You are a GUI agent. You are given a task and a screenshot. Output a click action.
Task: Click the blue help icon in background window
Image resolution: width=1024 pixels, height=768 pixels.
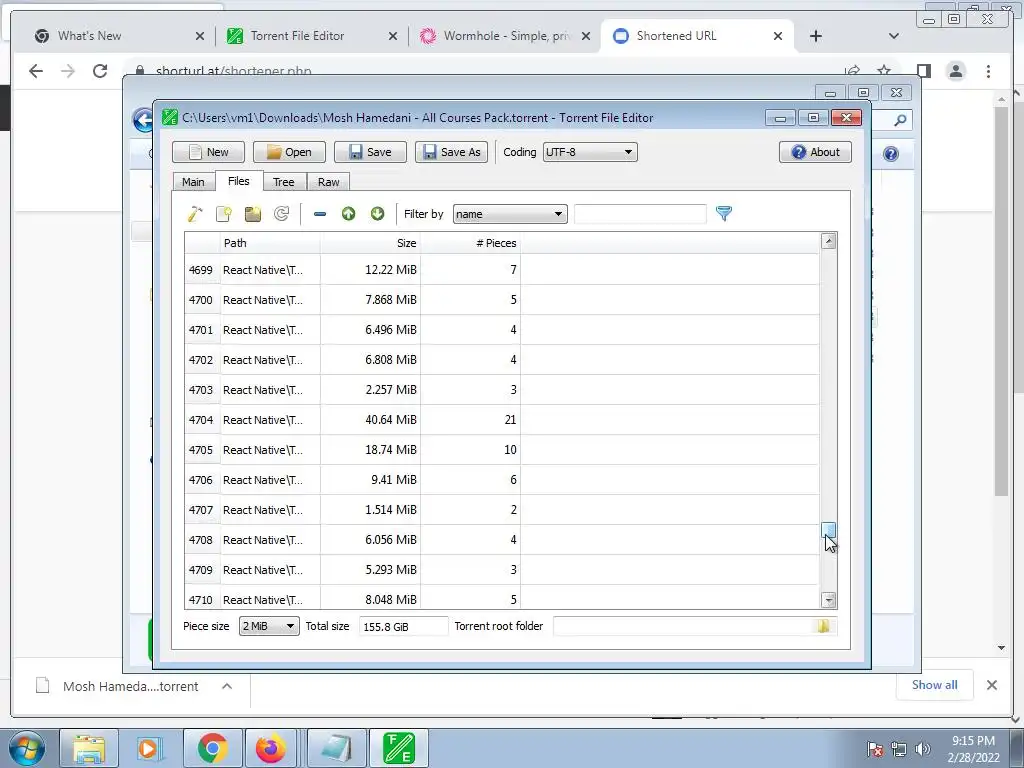coord(890,153)
